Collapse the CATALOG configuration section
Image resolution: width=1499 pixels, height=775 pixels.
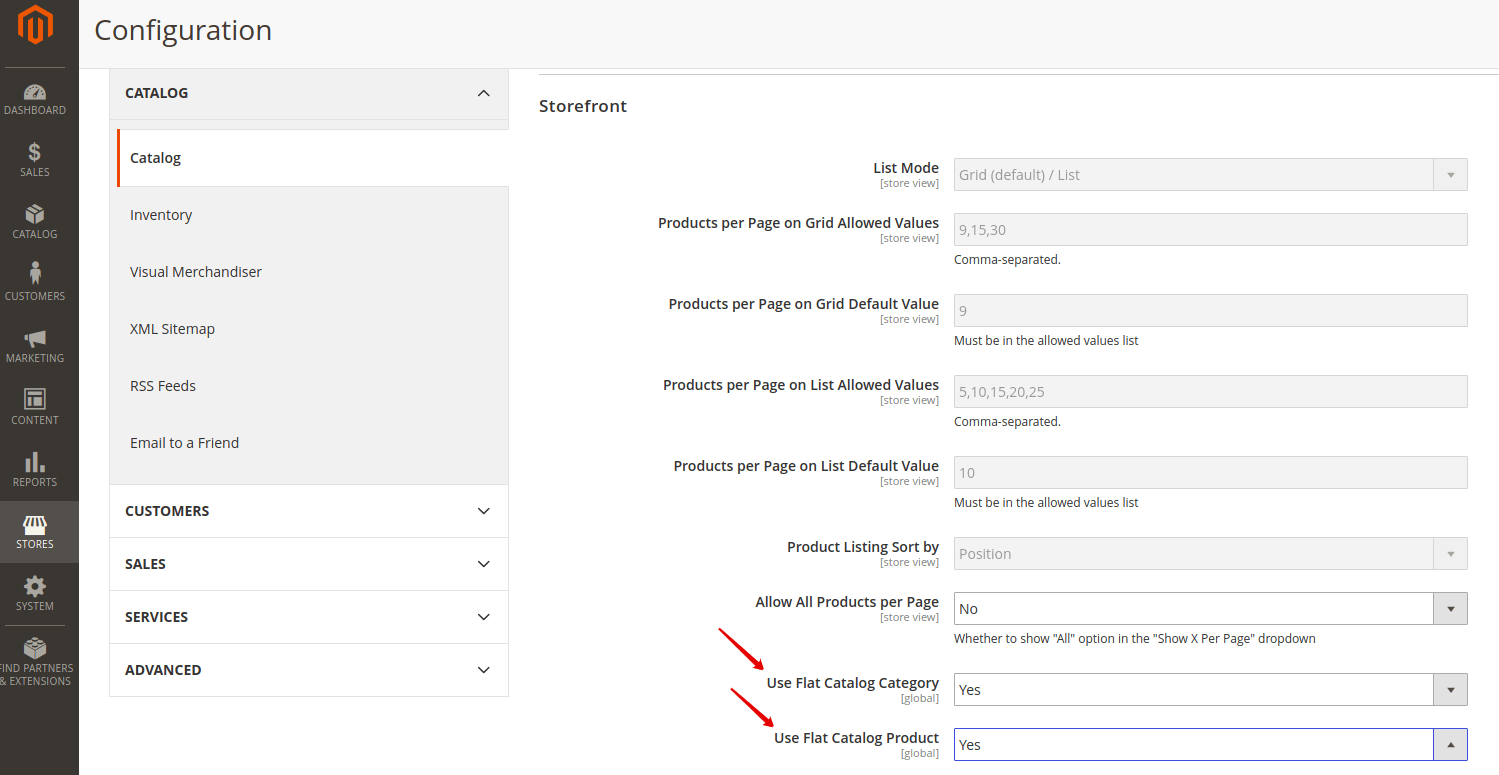click(483, 93)
